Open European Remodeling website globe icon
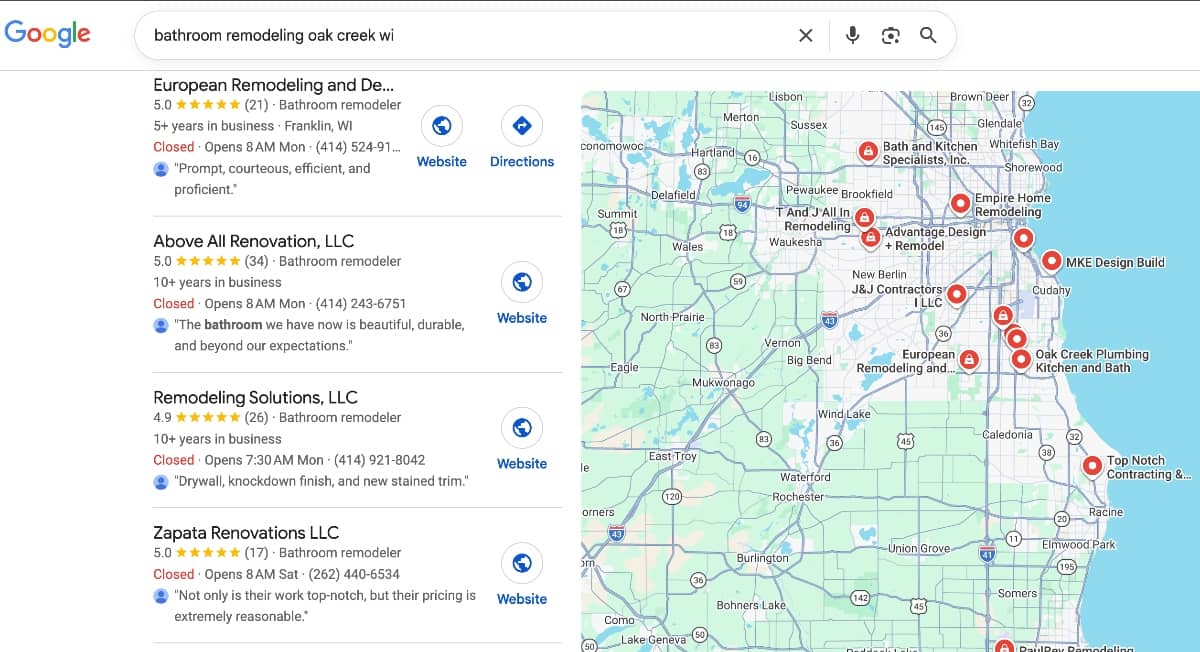This screenshot has height=652, width=1200. 441,127
